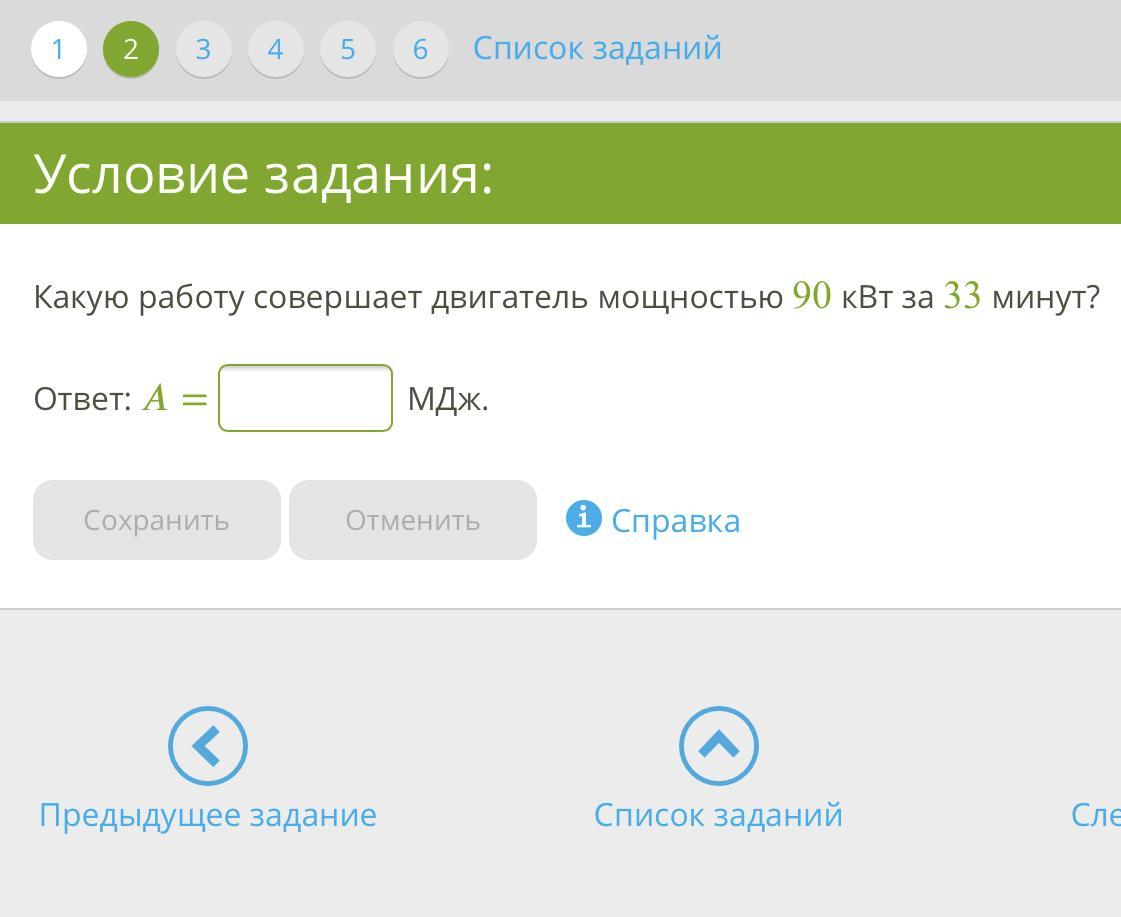Open the "Справка" help link
This screenshot has height=917, width=1121.
pos(675,521)
